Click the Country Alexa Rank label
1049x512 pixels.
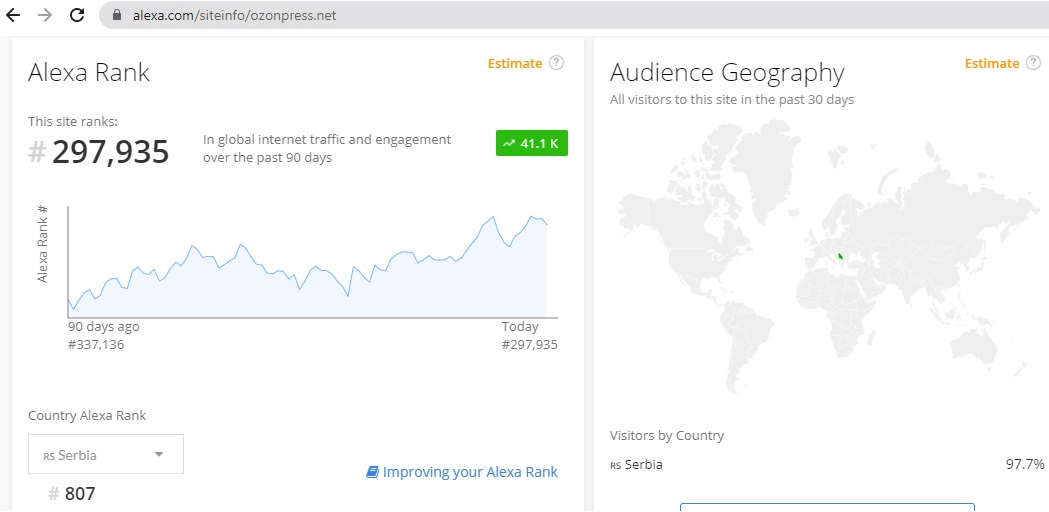pyautogui.click(x=87, y=416)
